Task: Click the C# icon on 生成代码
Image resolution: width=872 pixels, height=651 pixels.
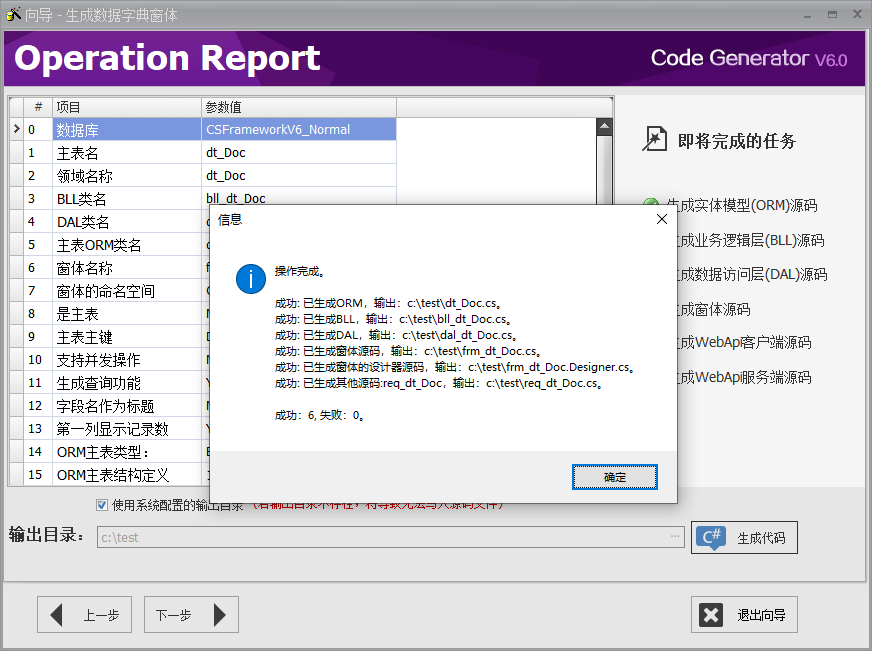Action: [712, 538]
